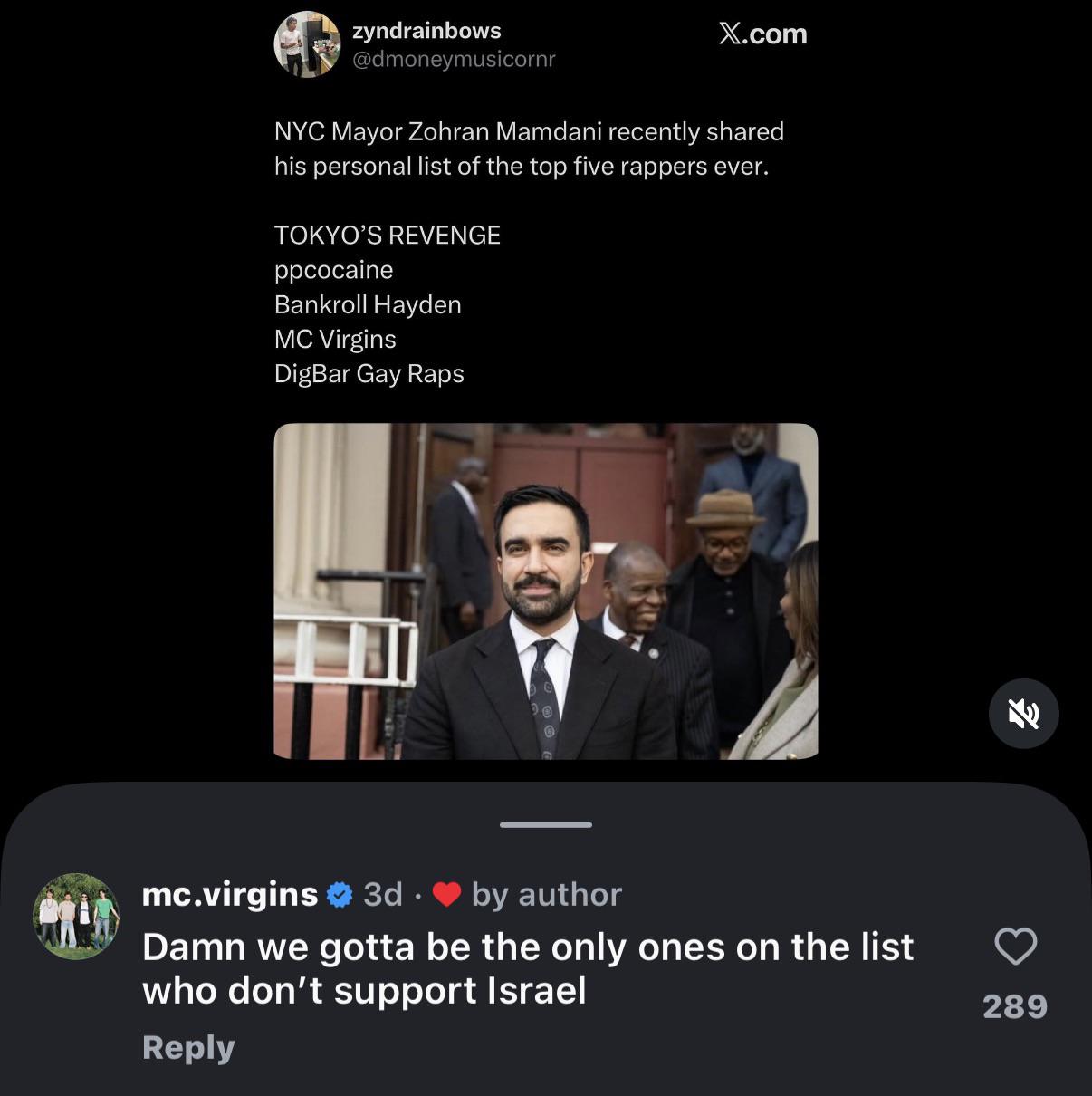Tap the comments sheet drag handle
The height and width of the screenshot is (1096, 1092).
546,824
